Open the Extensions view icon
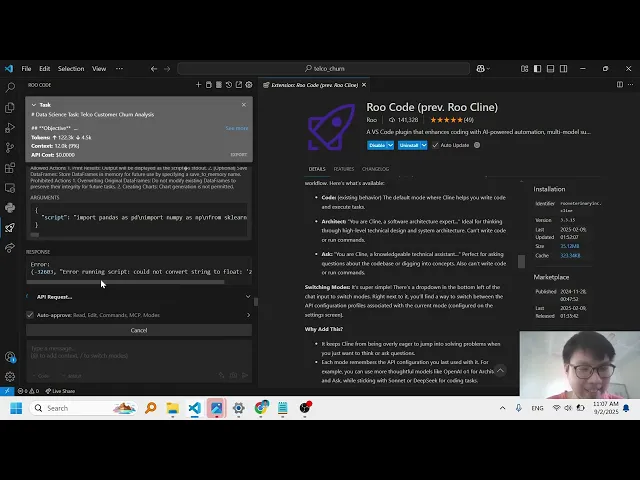 [10, 167]
